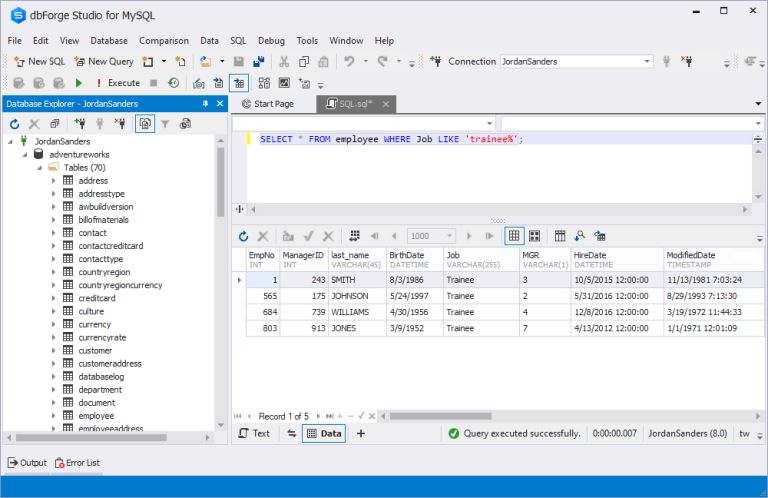The width and height of the screenshot is (768, 498).
Task: Open the Database menu
Action: coord(108,40)
